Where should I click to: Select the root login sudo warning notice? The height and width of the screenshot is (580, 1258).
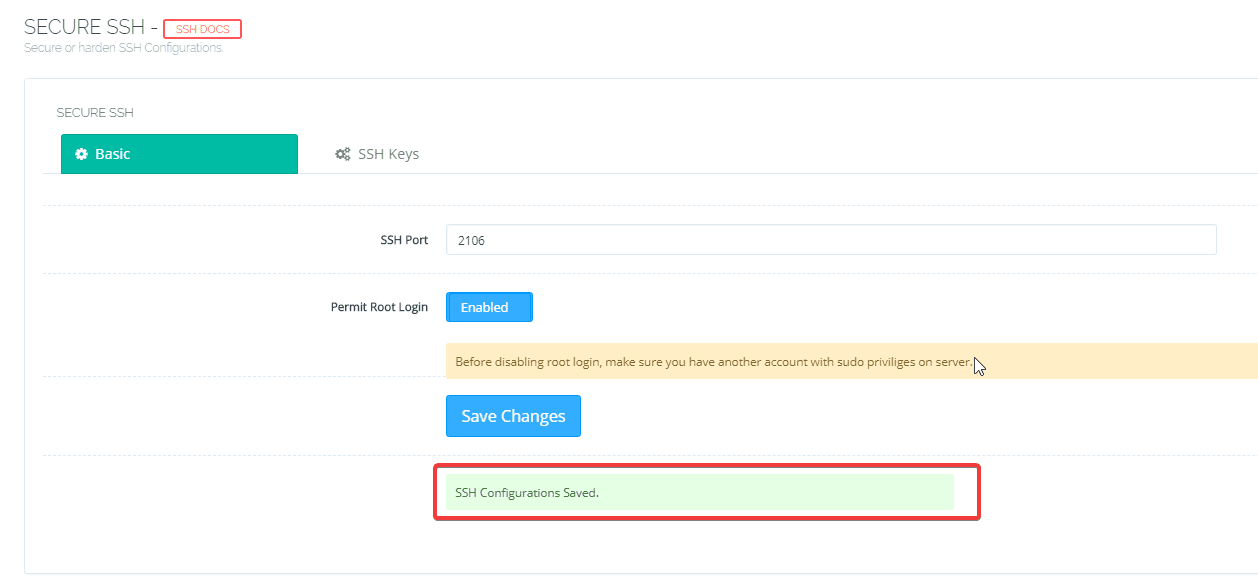[850, 362]
